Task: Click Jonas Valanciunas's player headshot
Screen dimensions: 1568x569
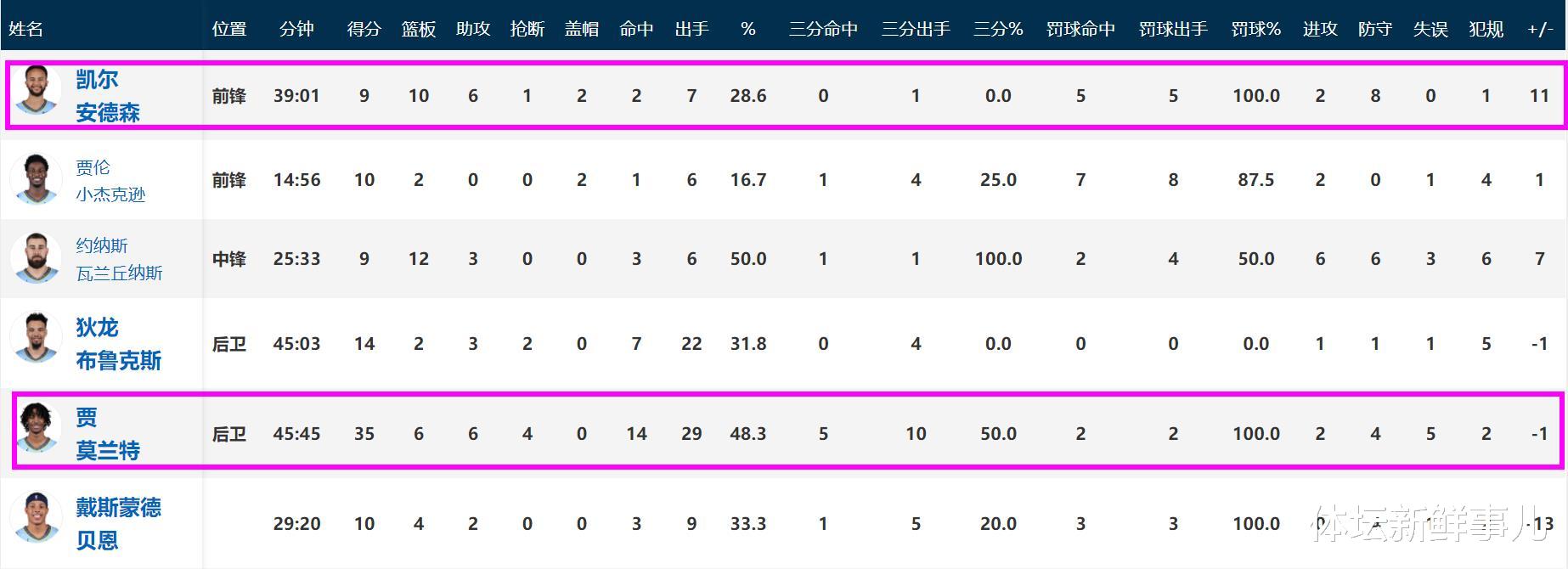Action: coord(37,257)
